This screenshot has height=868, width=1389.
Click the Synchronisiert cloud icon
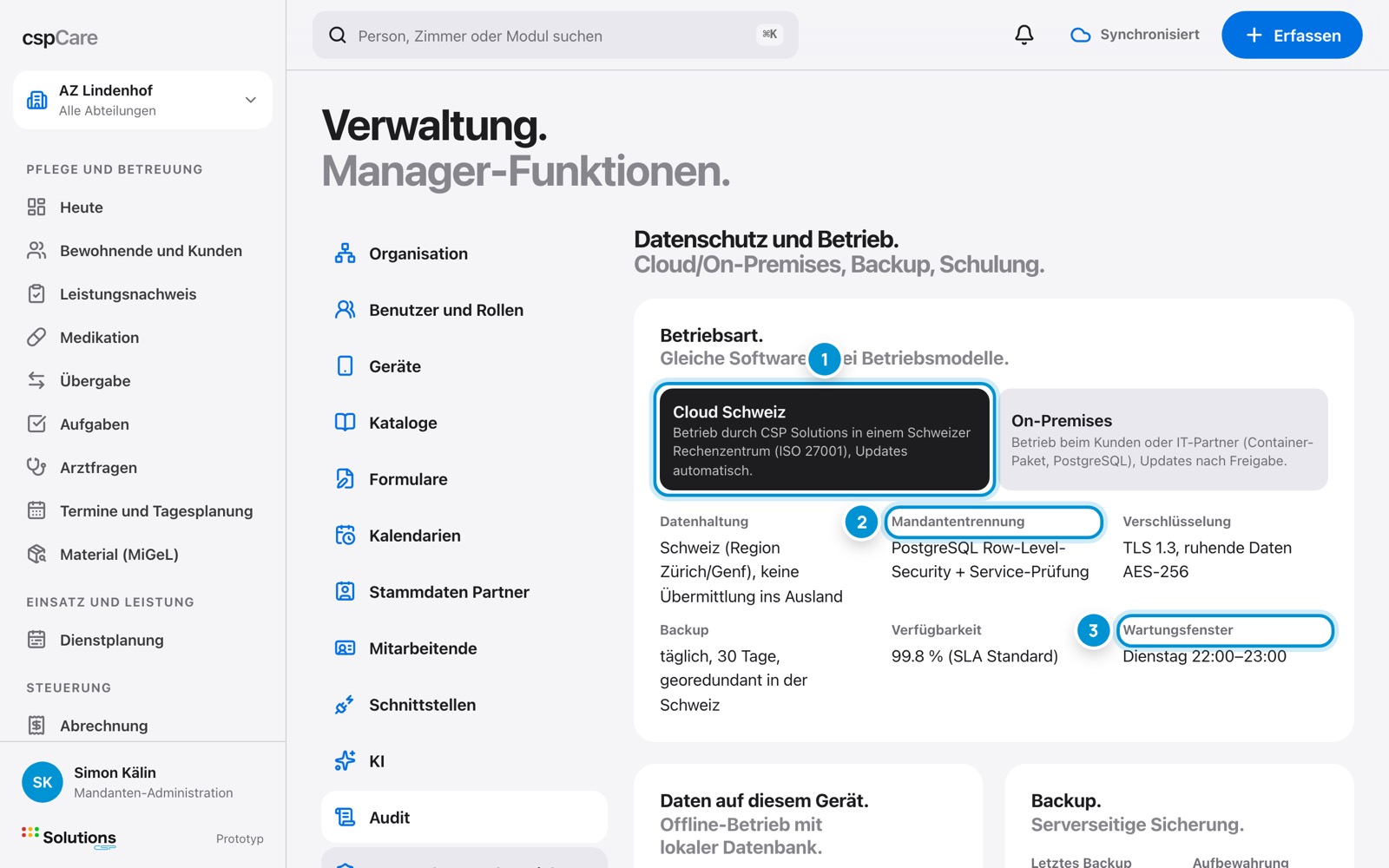[1080, 36]
